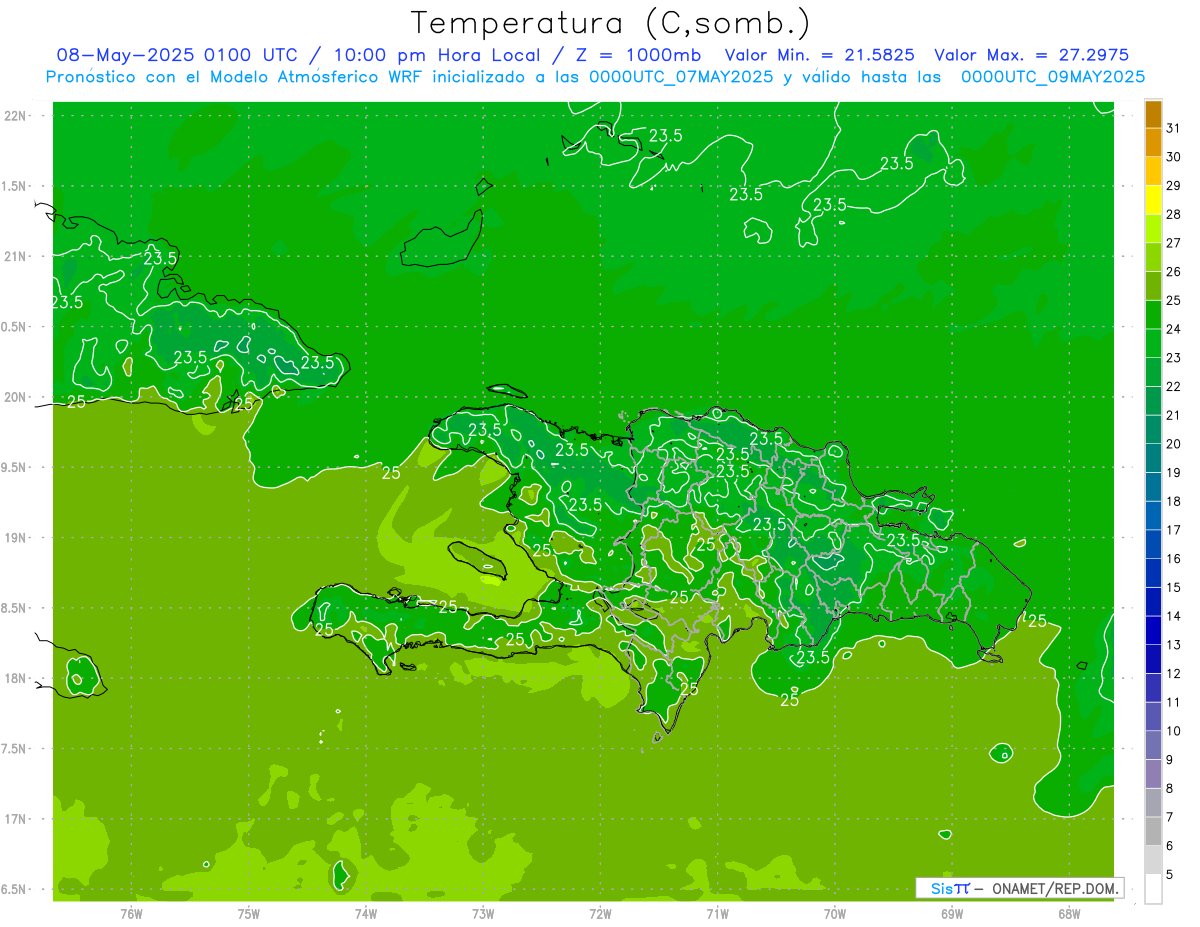Click the '08-May-2025 0100 UTC' timestamp text

click(177, 55)
